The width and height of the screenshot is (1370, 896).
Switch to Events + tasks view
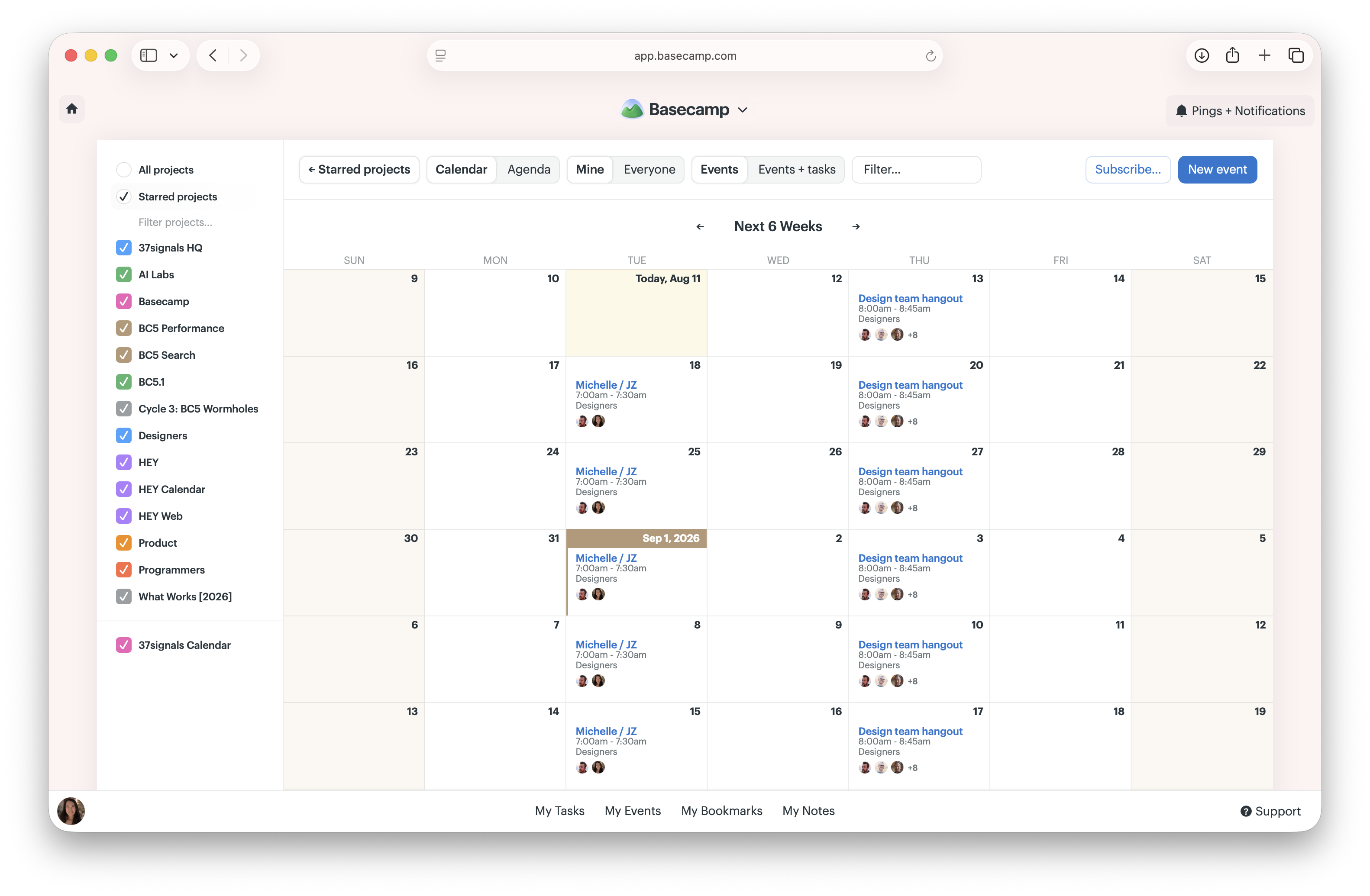point(796,169)
